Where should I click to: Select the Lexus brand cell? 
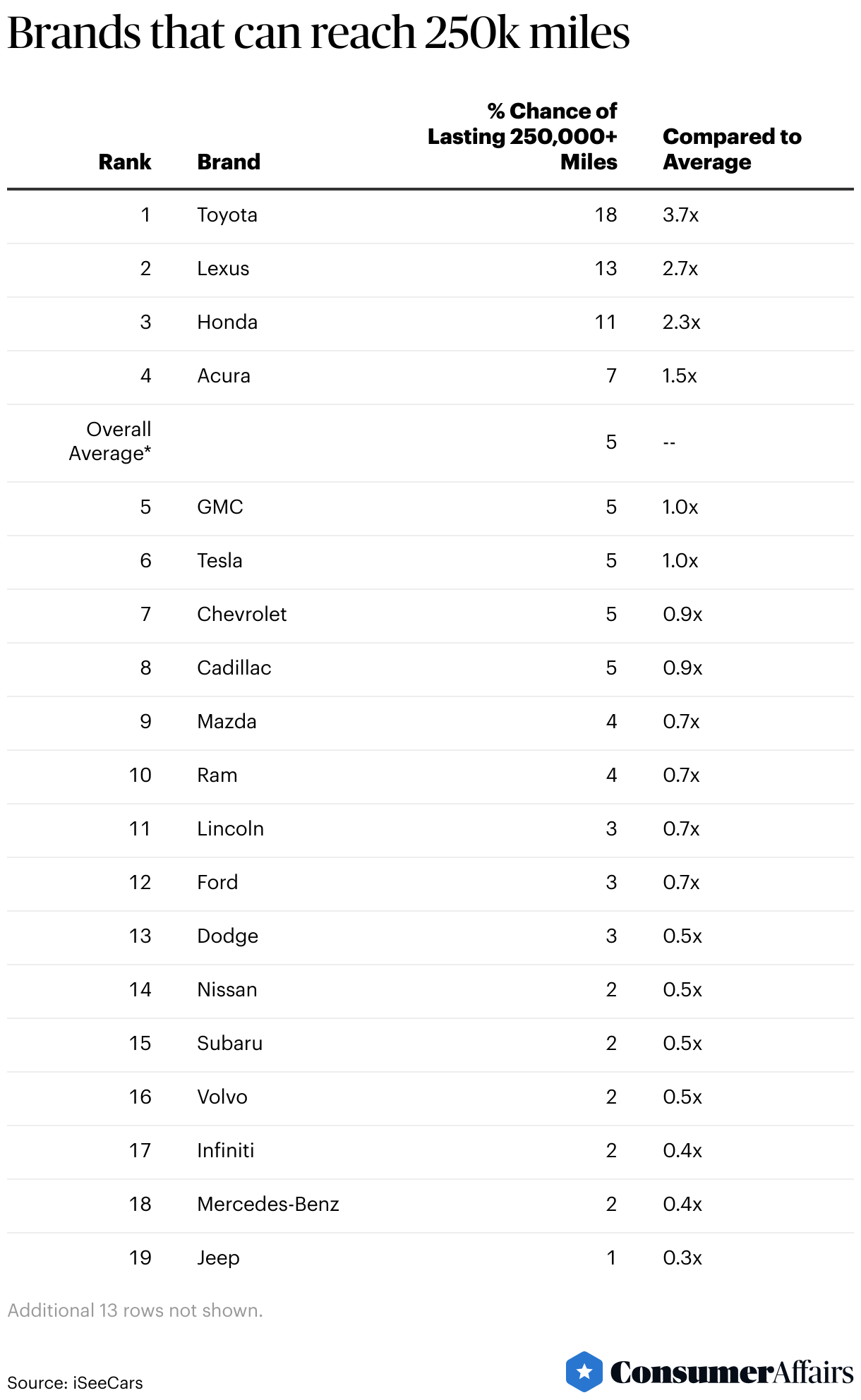[x=223, y=268]
